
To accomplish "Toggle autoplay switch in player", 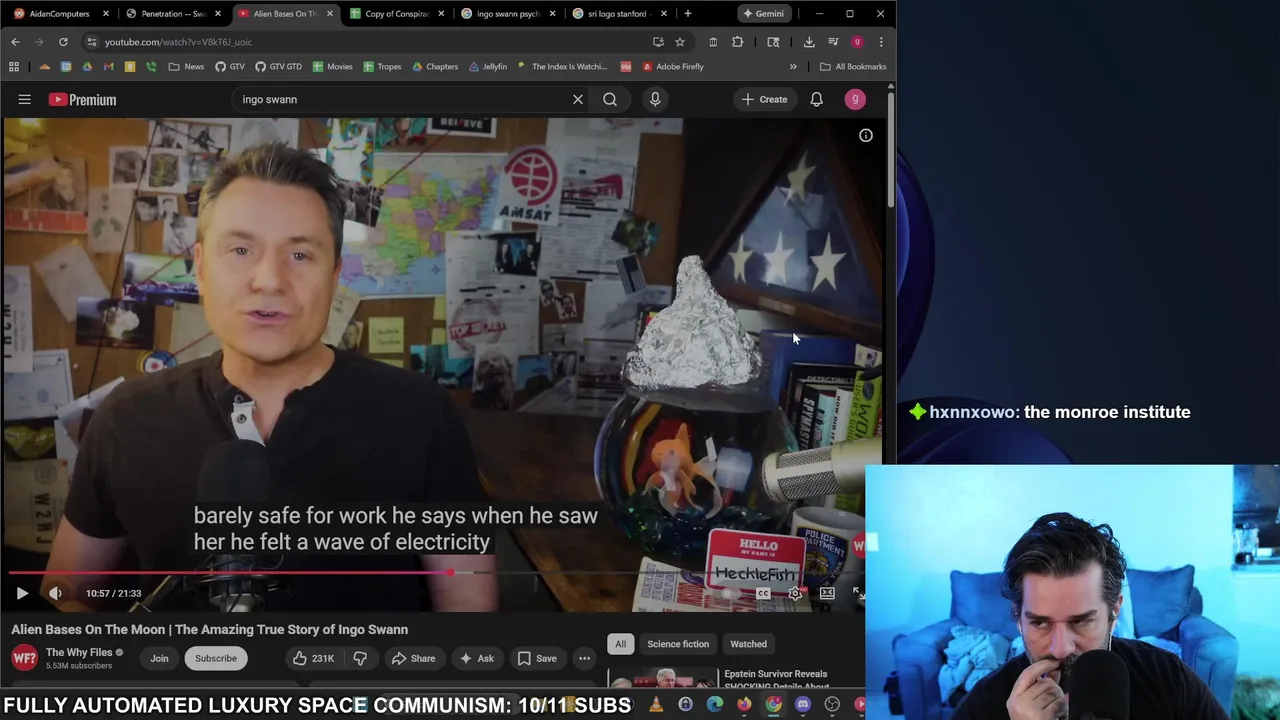I will 731,593.
